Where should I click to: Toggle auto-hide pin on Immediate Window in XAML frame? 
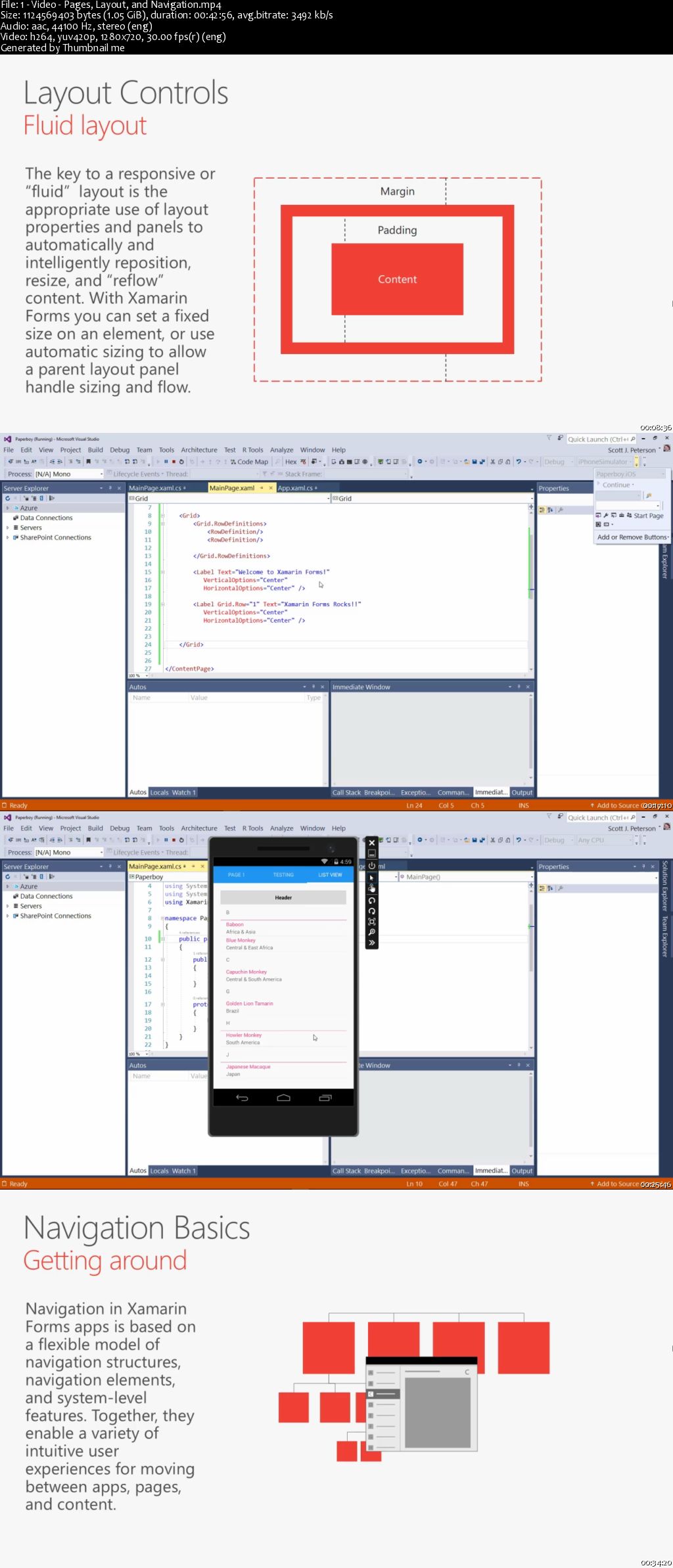pyautogui.click(x=519, y=687)
